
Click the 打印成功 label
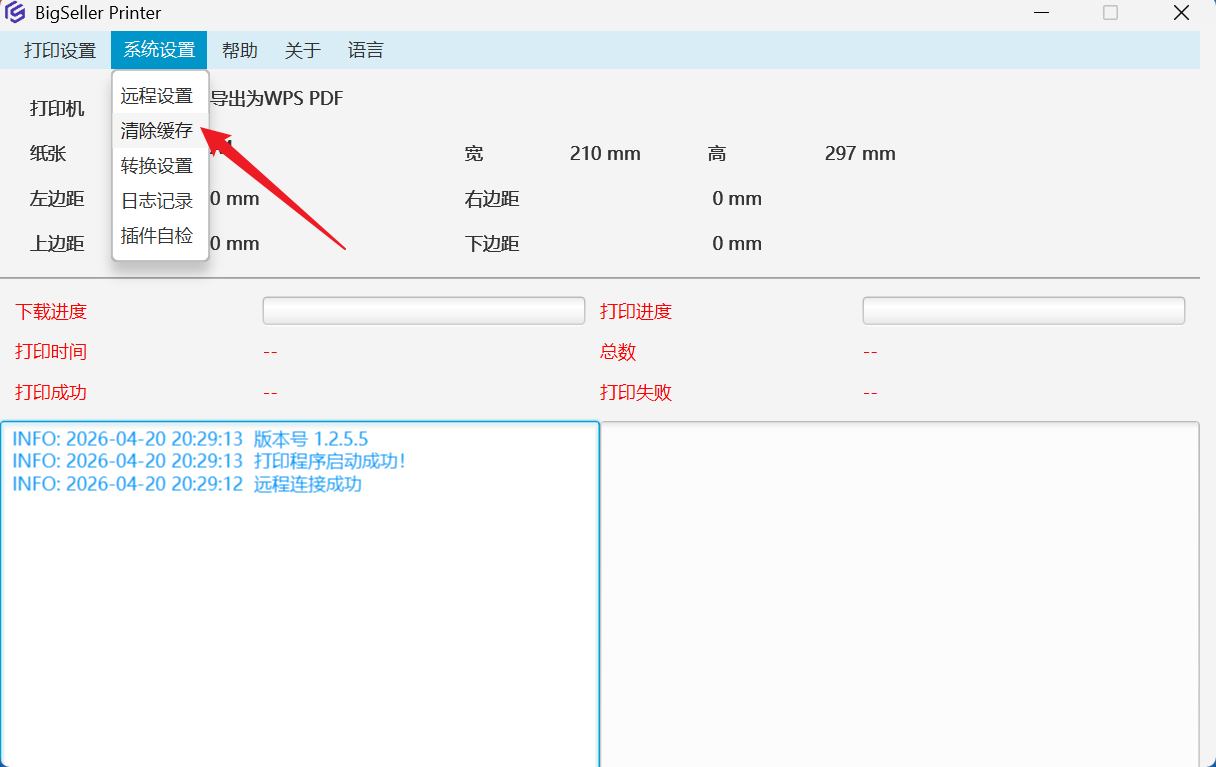[x=51, y=393]
